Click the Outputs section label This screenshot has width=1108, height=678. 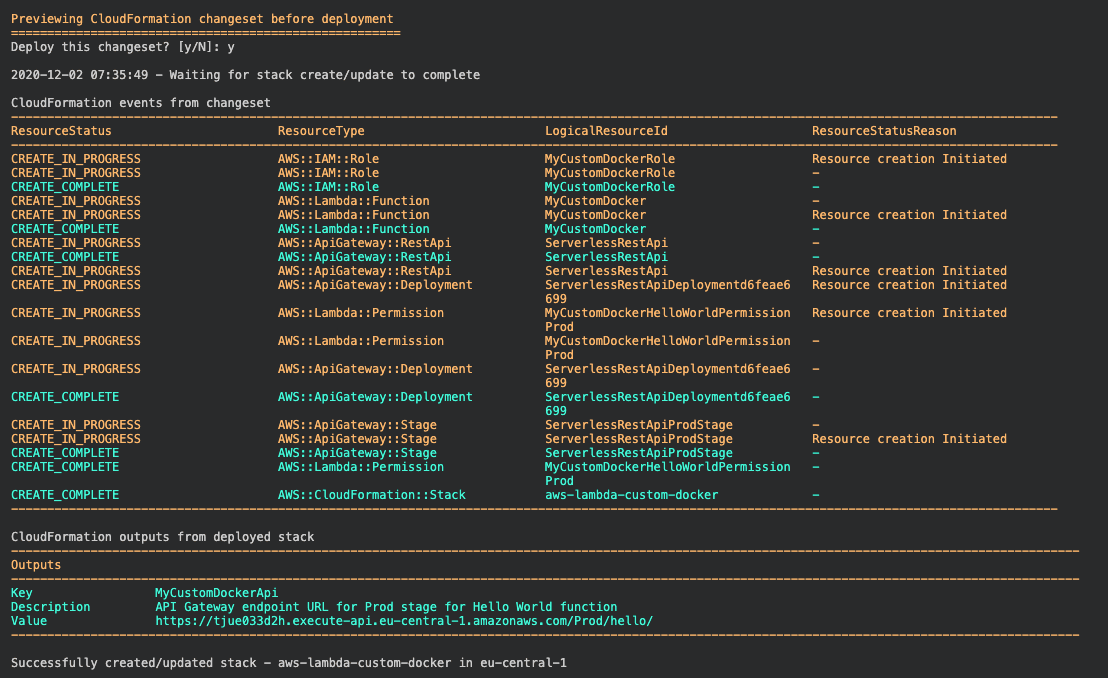coord(36,565)
